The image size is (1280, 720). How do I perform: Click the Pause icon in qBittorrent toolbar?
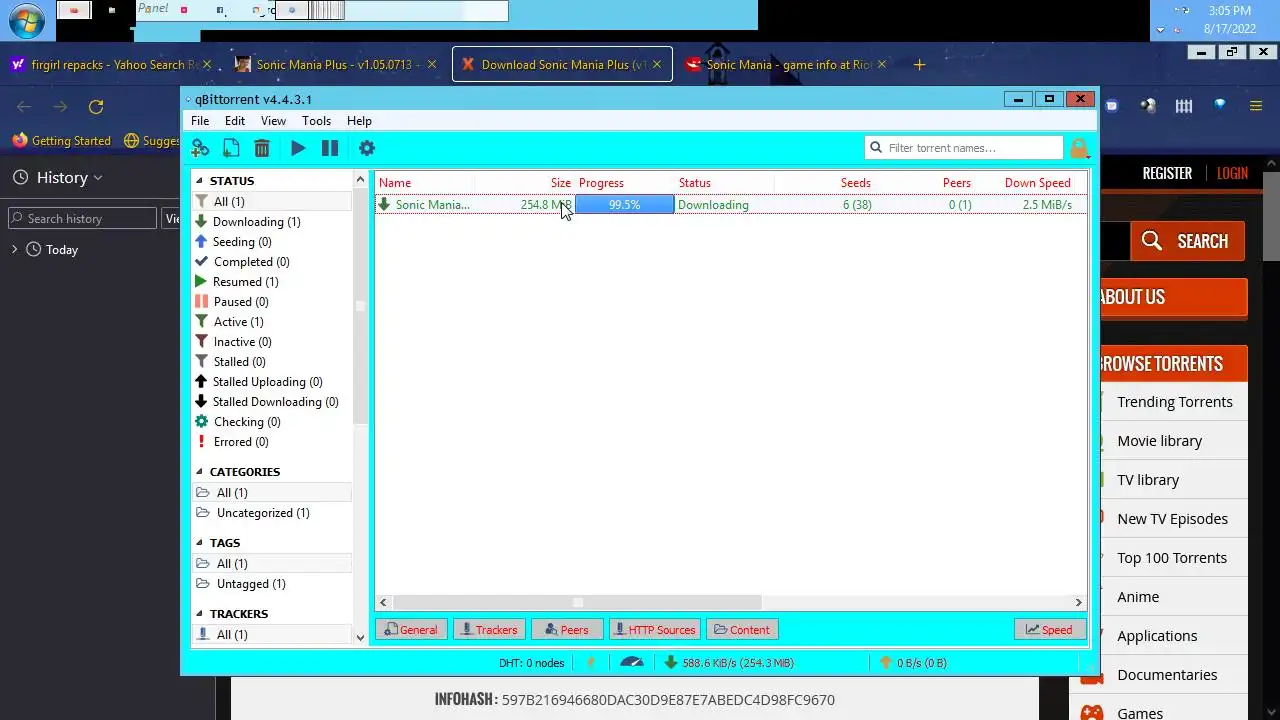click(x=330, y=148)
